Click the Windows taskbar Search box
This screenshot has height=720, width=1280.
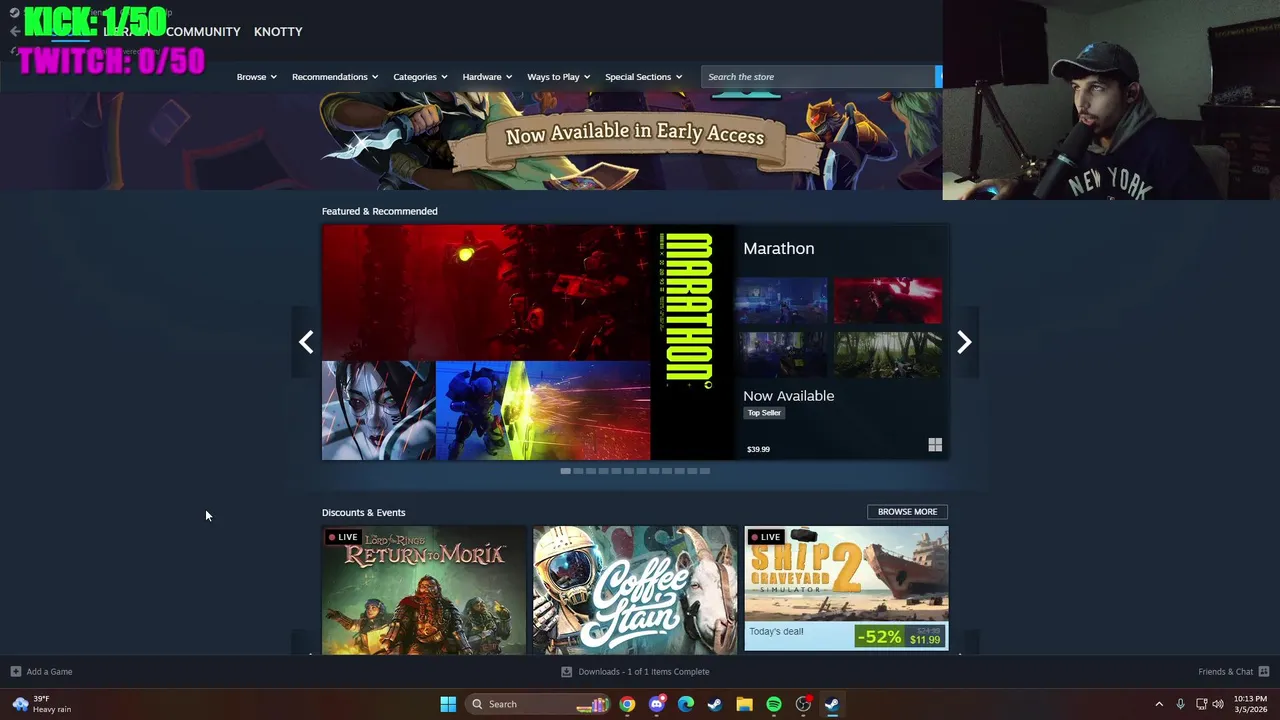539,704
